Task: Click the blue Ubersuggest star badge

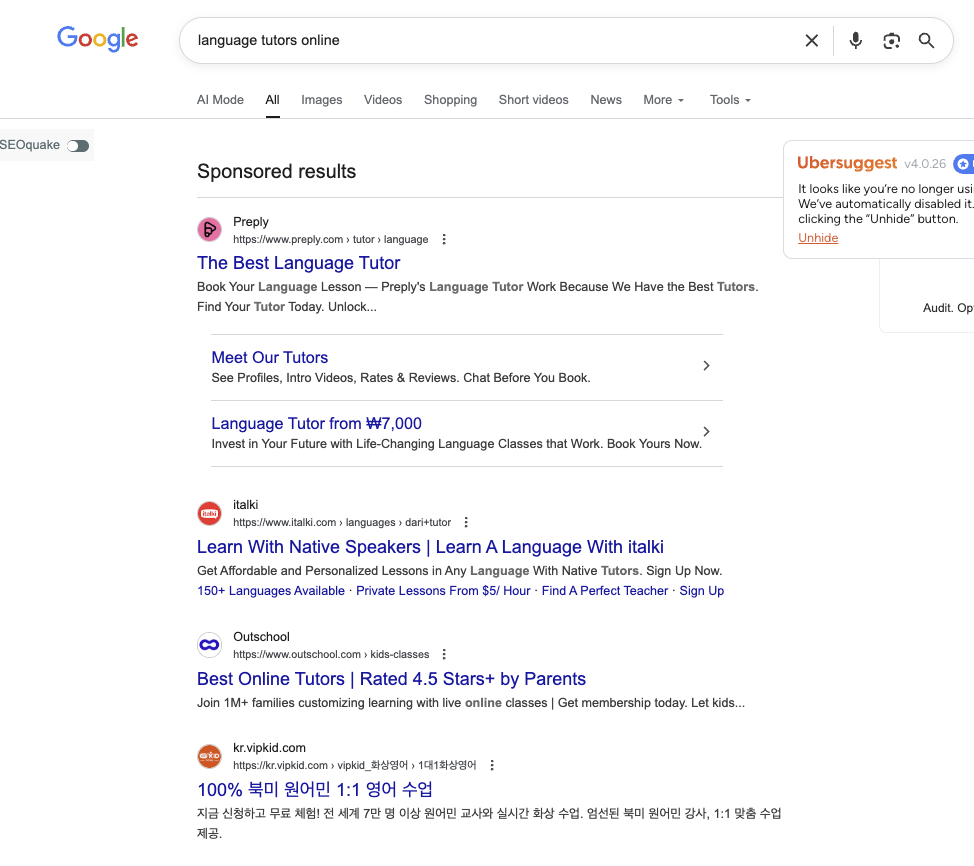Action: coord(963,164)
